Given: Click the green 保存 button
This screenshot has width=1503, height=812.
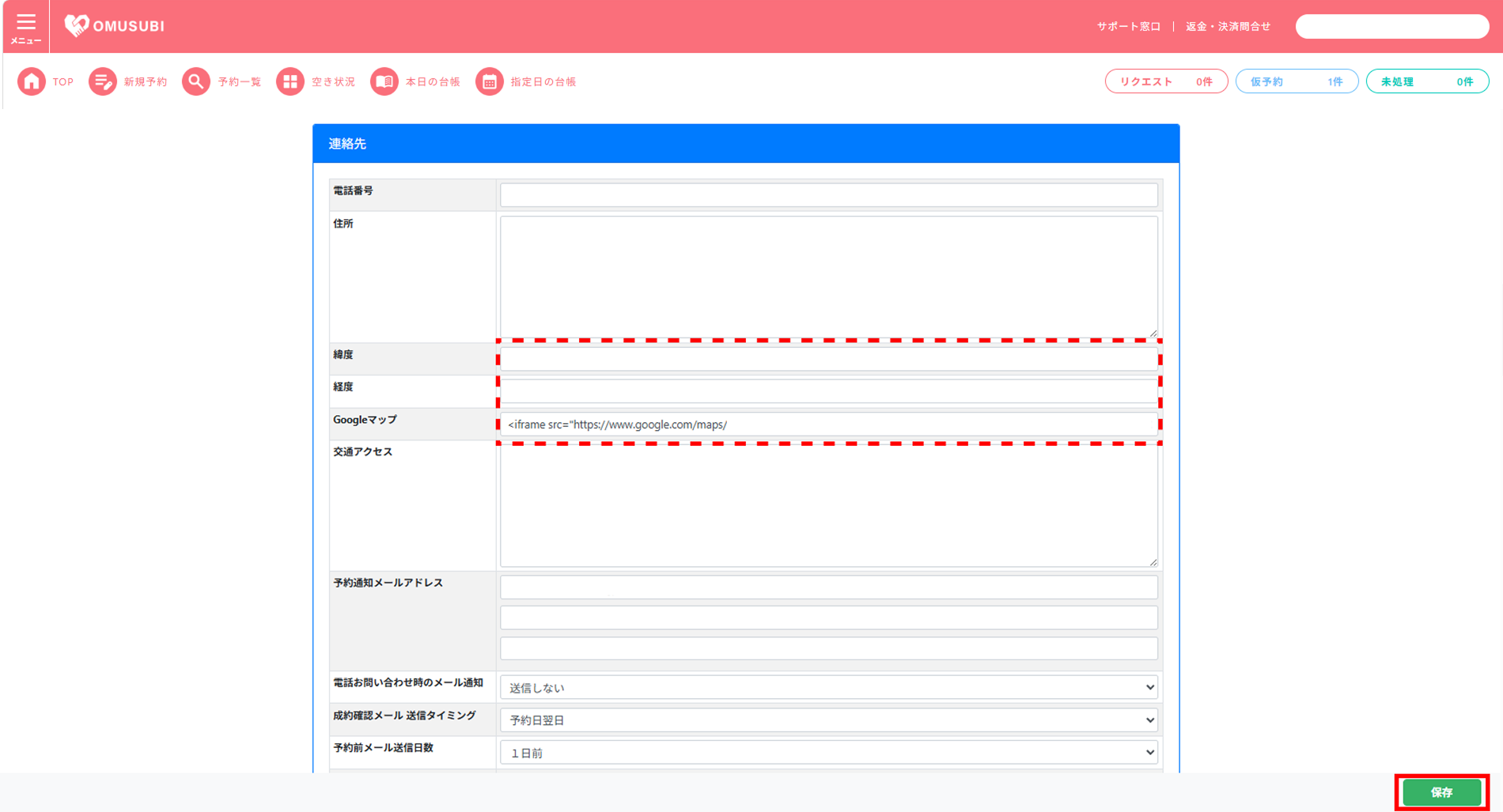Looking at the screenshot, I should (1442, 792).
